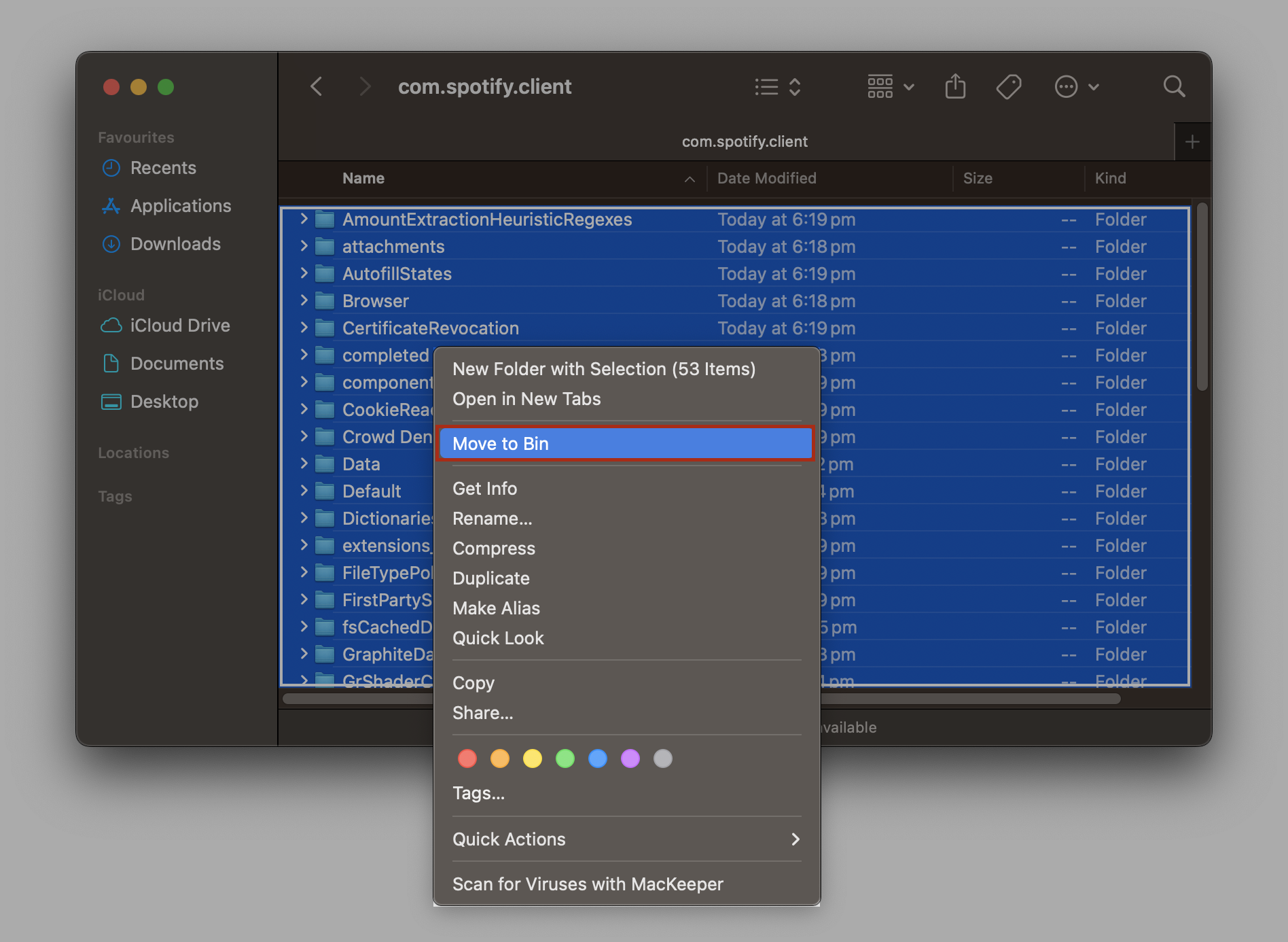Open the list view switcher
Screen dimensions: 1288x942
778,87
